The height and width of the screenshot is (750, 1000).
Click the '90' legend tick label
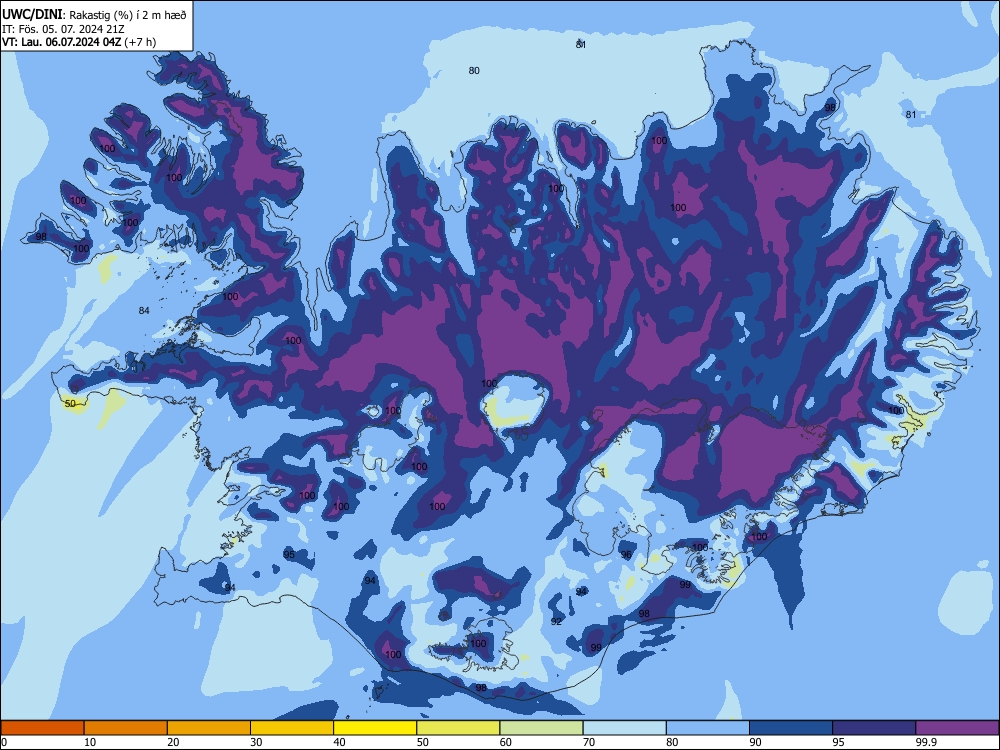[755, 742]
